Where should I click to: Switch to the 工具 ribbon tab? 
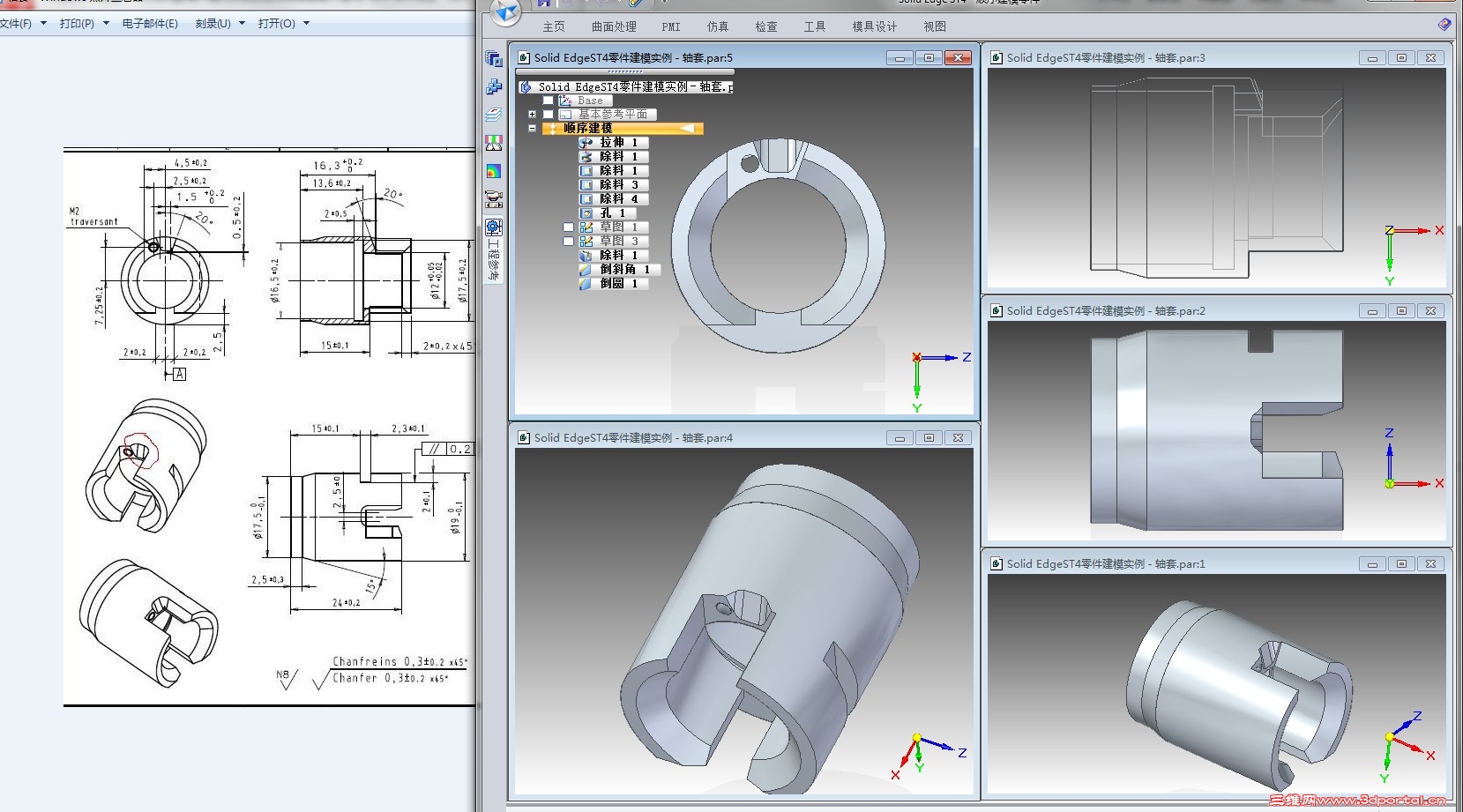[815, 26]
